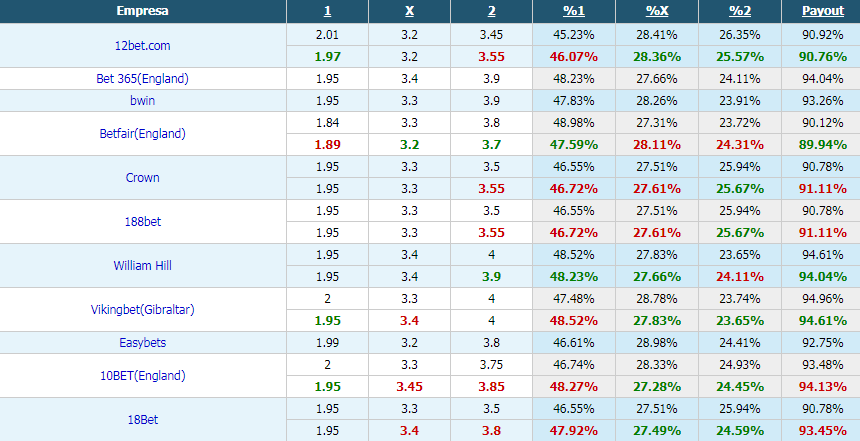The image size is (860, 441).
Task: Select bwin %1 value 47.83%
Action: 574,100
